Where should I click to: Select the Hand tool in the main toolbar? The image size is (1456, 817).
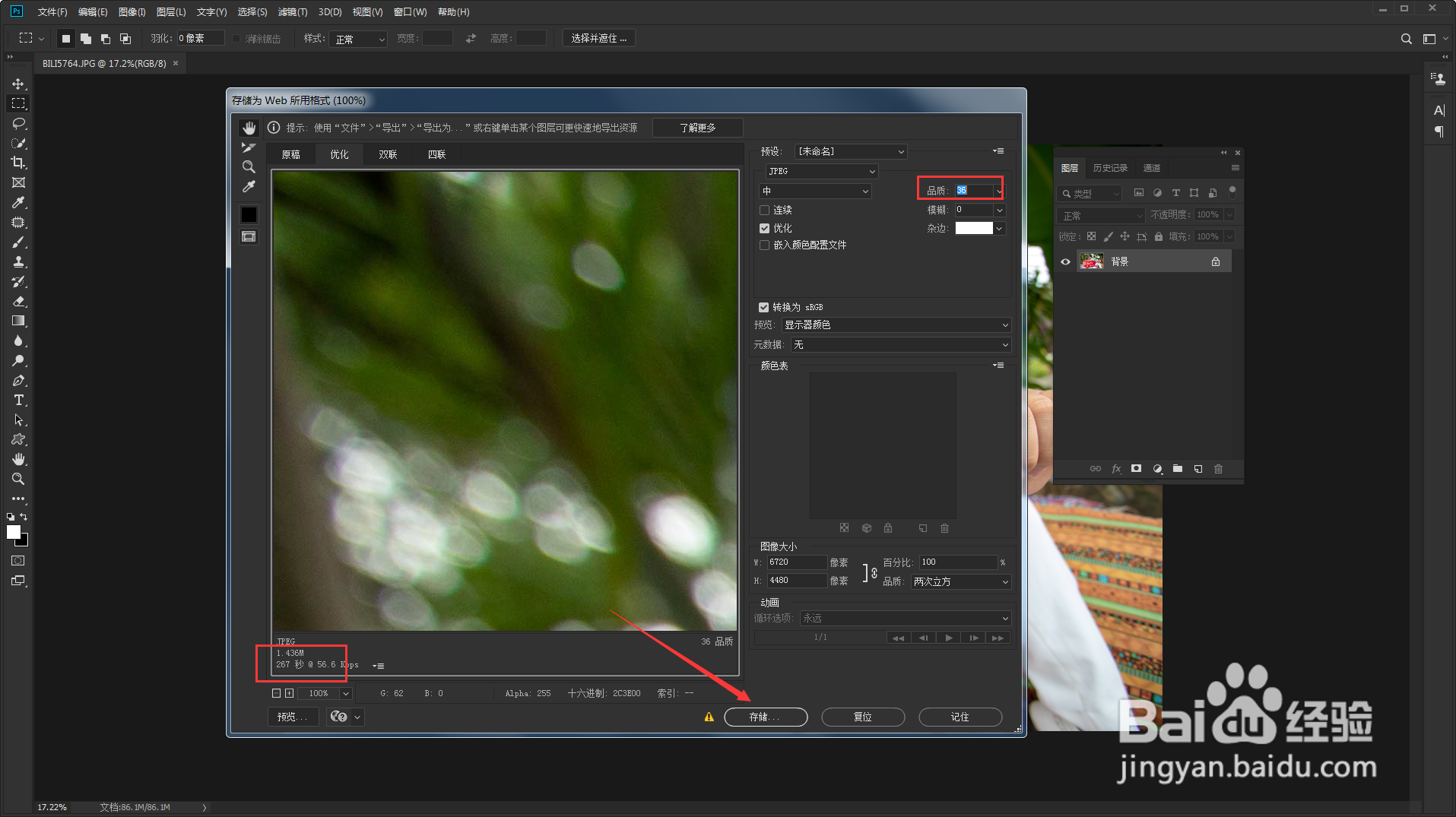[x=18, y=459]
